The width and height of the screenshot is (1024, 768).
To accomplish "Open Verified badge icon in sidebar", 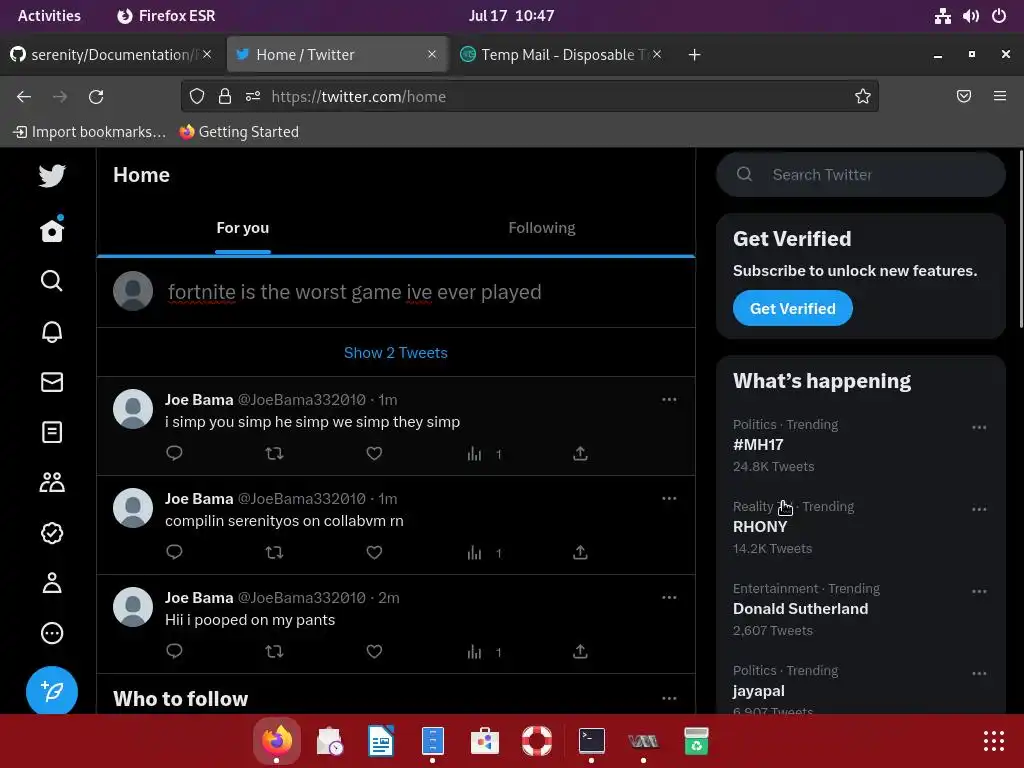I will (x=52, y=533).
